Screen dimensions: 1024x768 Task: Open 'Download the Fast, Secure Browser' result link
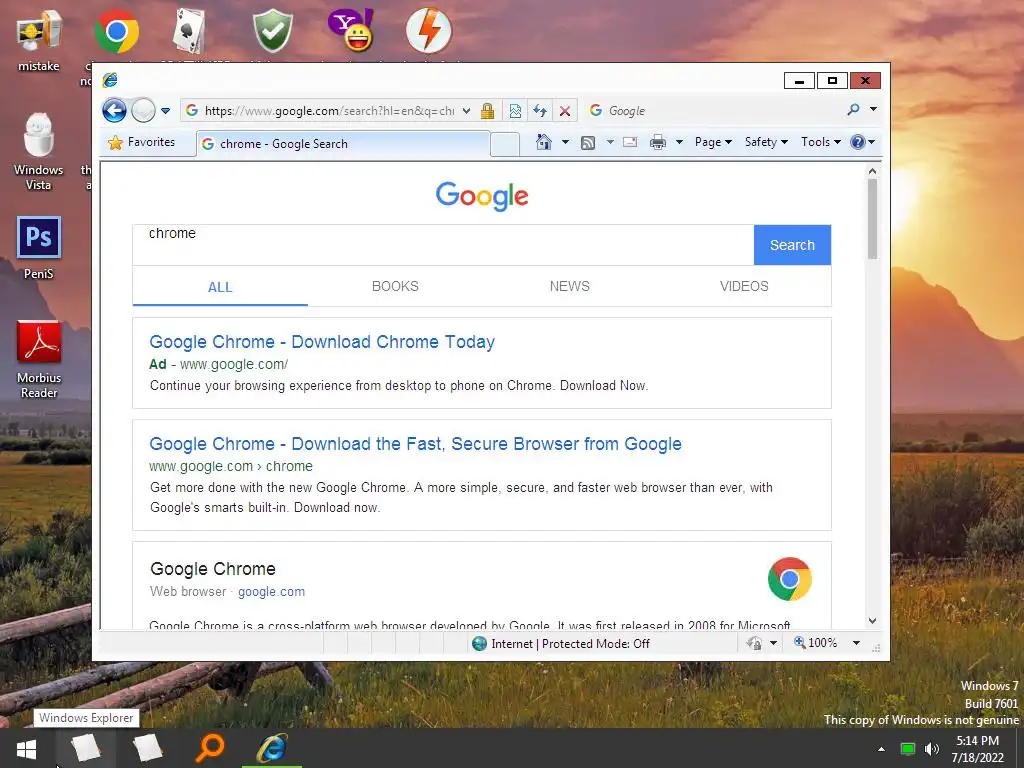[415, 443]
